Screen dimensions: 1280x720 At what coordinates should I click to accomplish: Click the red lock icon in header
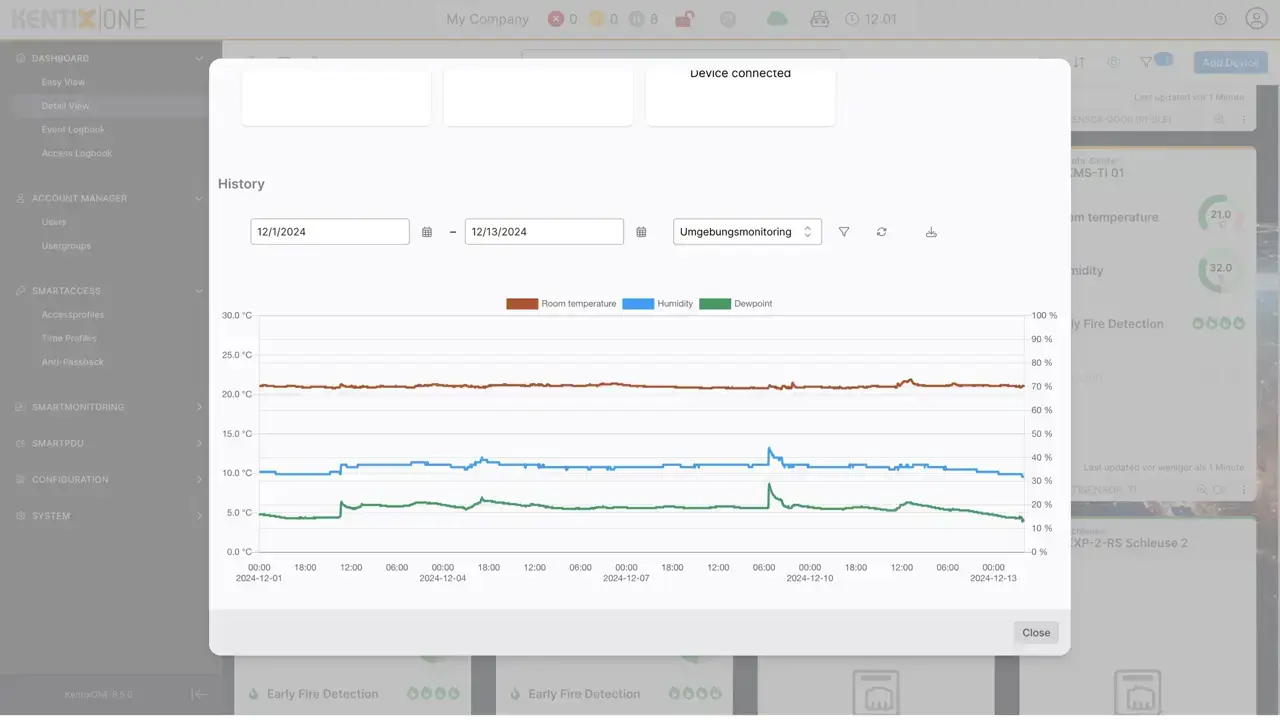point(684,19)
